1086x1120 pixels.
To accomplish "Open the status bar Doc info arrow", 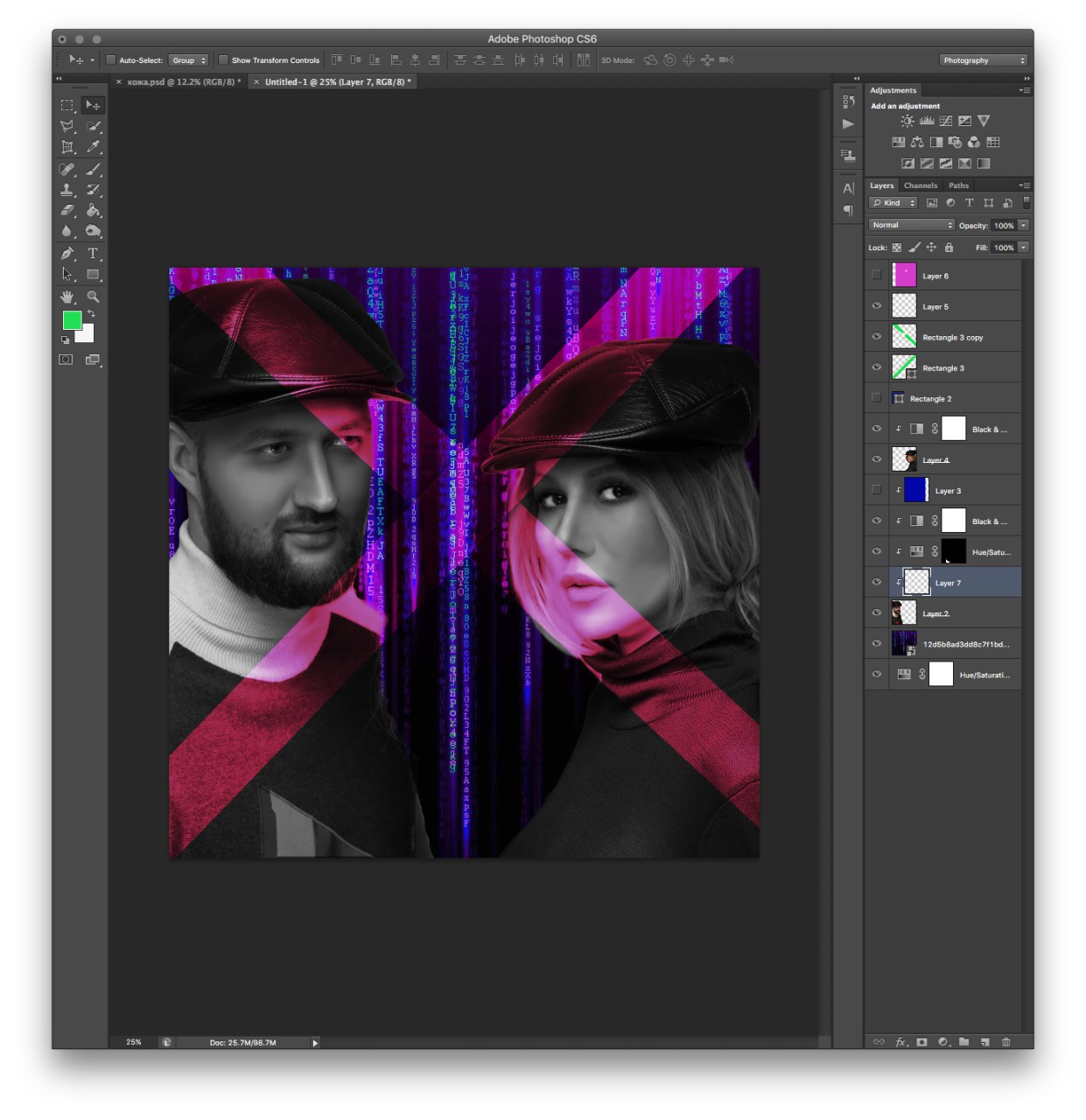I will click(315, 1042).
